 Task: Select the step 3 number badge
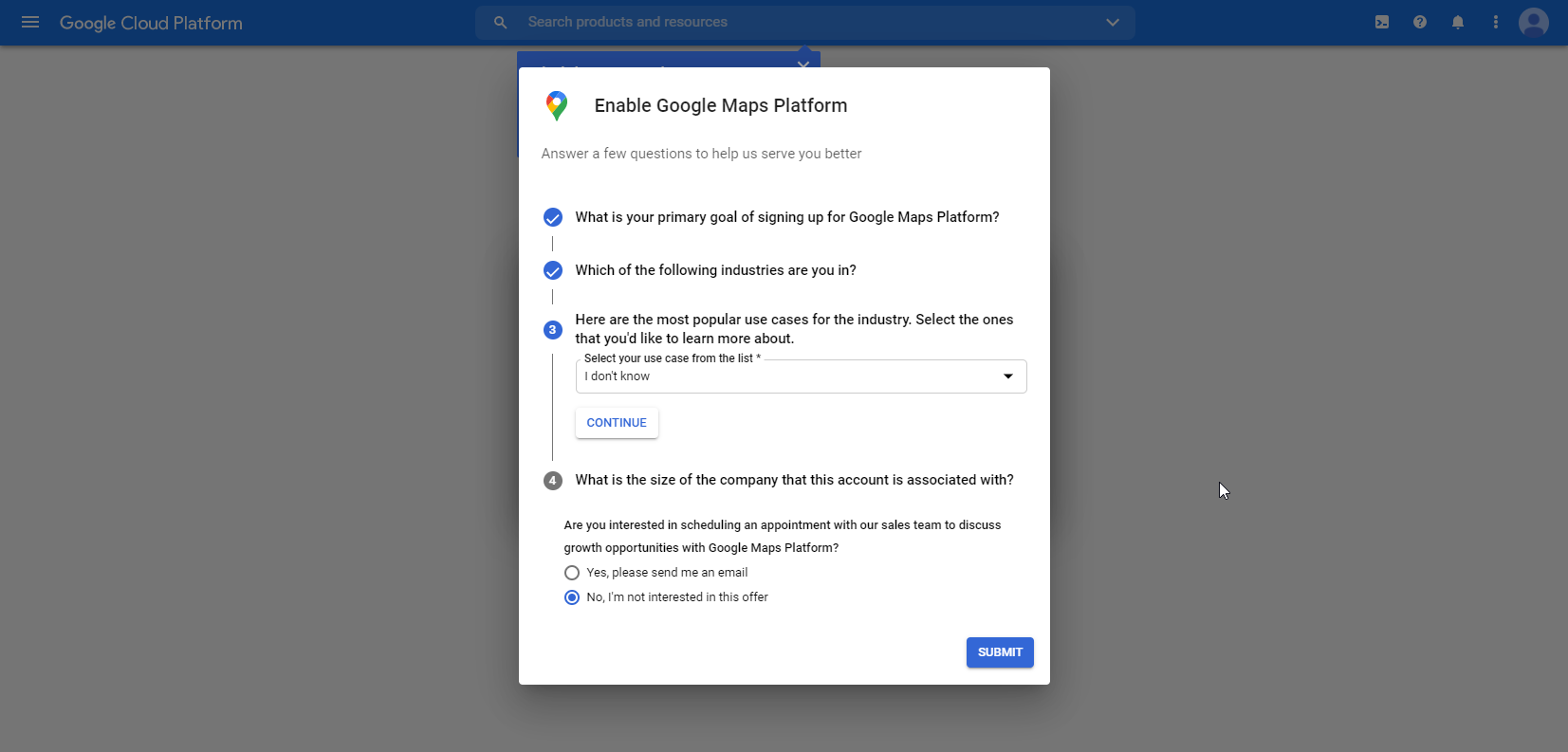[553, 329]
